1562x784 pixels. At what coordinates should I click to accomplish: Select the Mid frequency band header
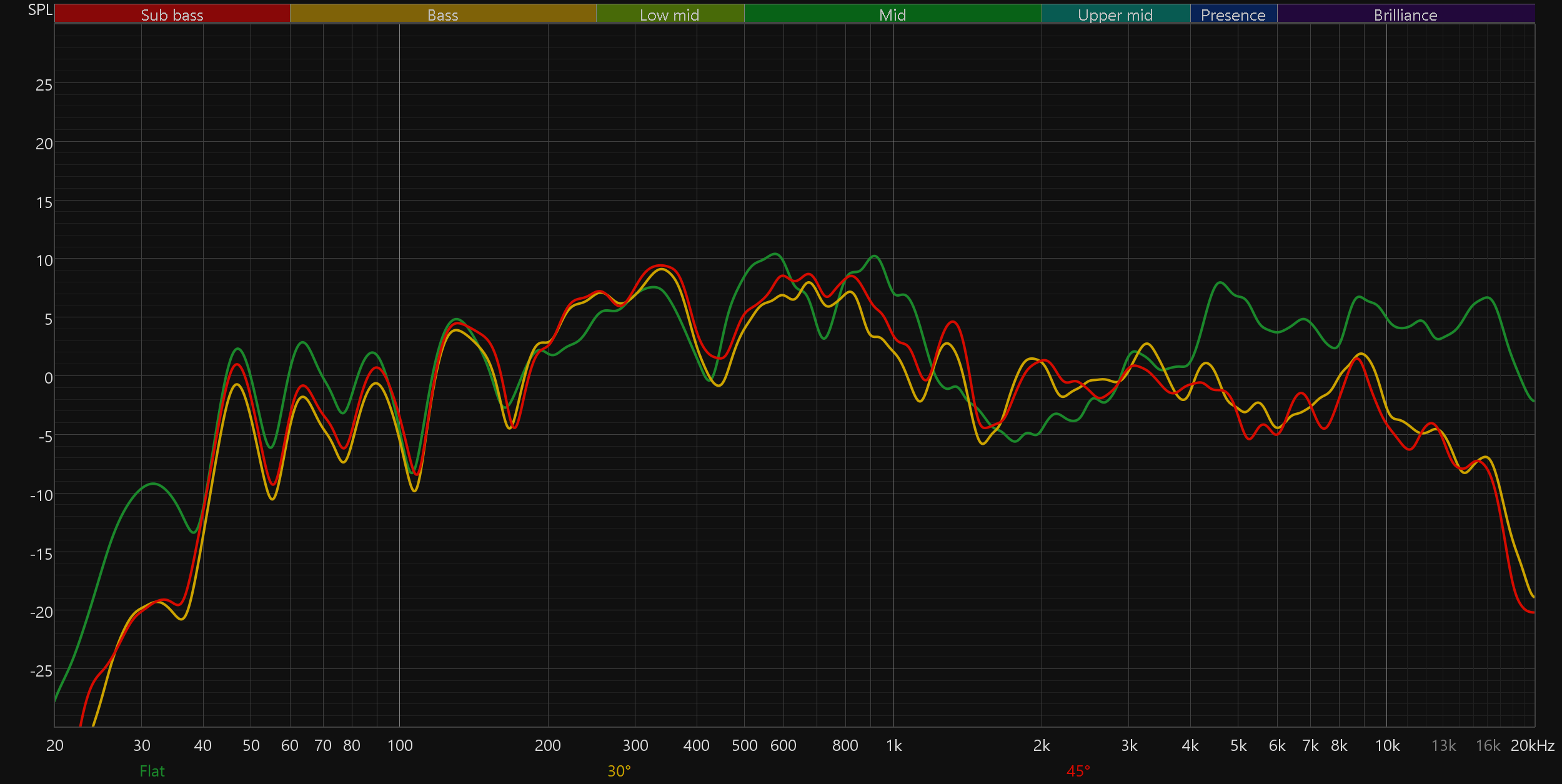[x=892, y=14]
